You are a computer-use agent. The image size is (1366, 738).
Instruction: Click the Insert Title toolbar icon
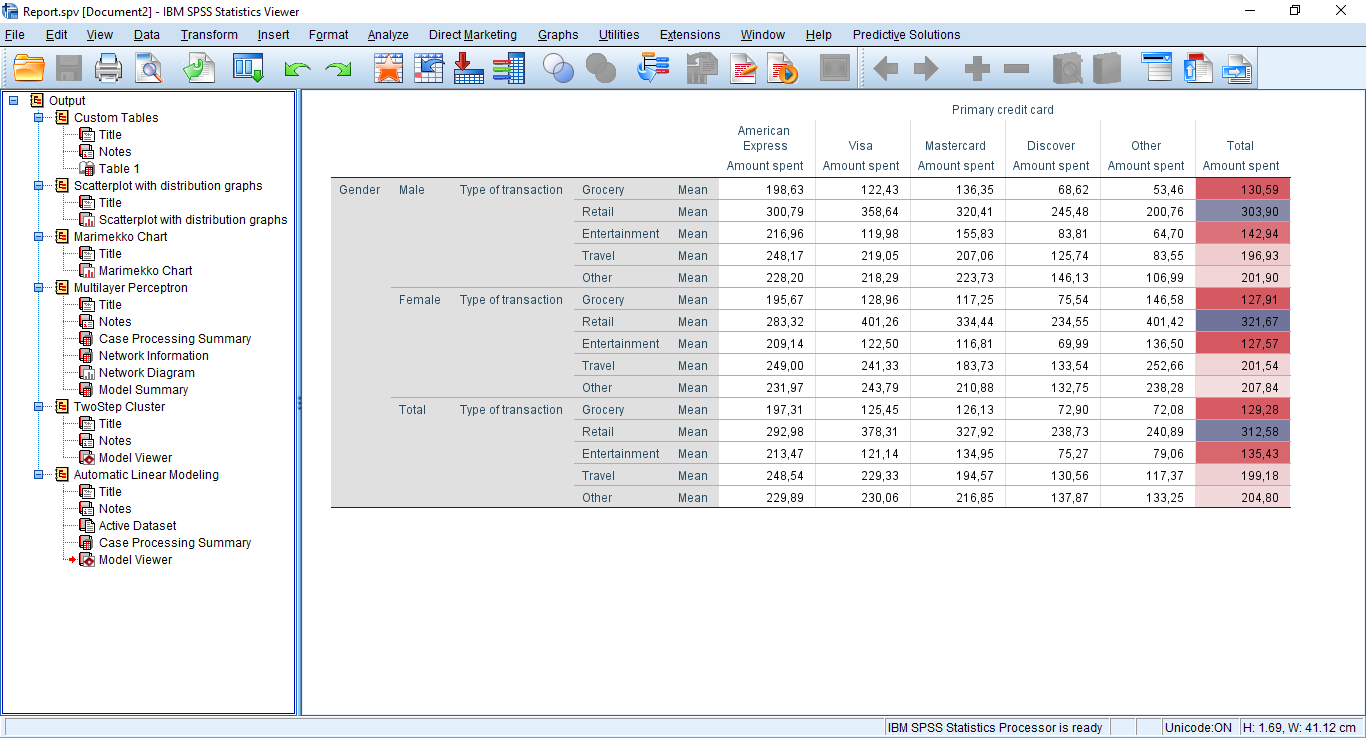pos(1198,68)
